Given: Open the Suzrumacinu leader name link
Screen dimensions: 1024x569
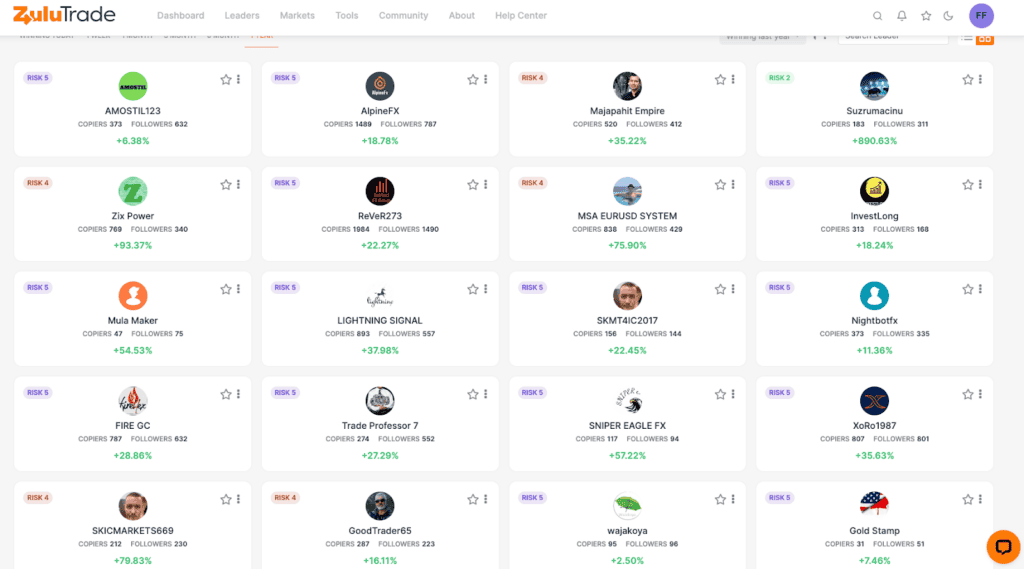Looking at the screenshot, I should [x=874, y=111].
